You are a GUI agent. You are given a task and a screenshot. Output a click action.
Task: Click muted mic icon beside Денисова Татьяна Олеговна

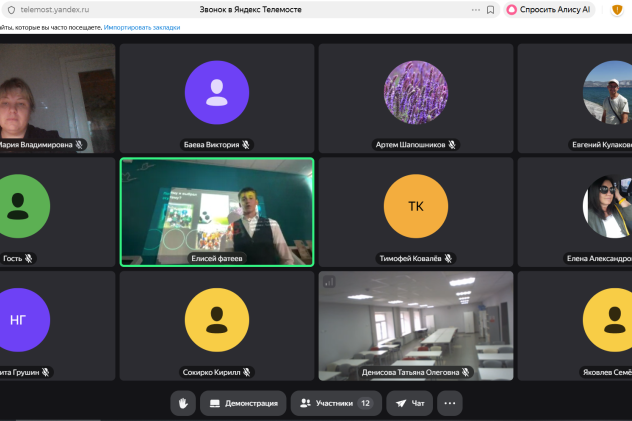coord(466,372)
